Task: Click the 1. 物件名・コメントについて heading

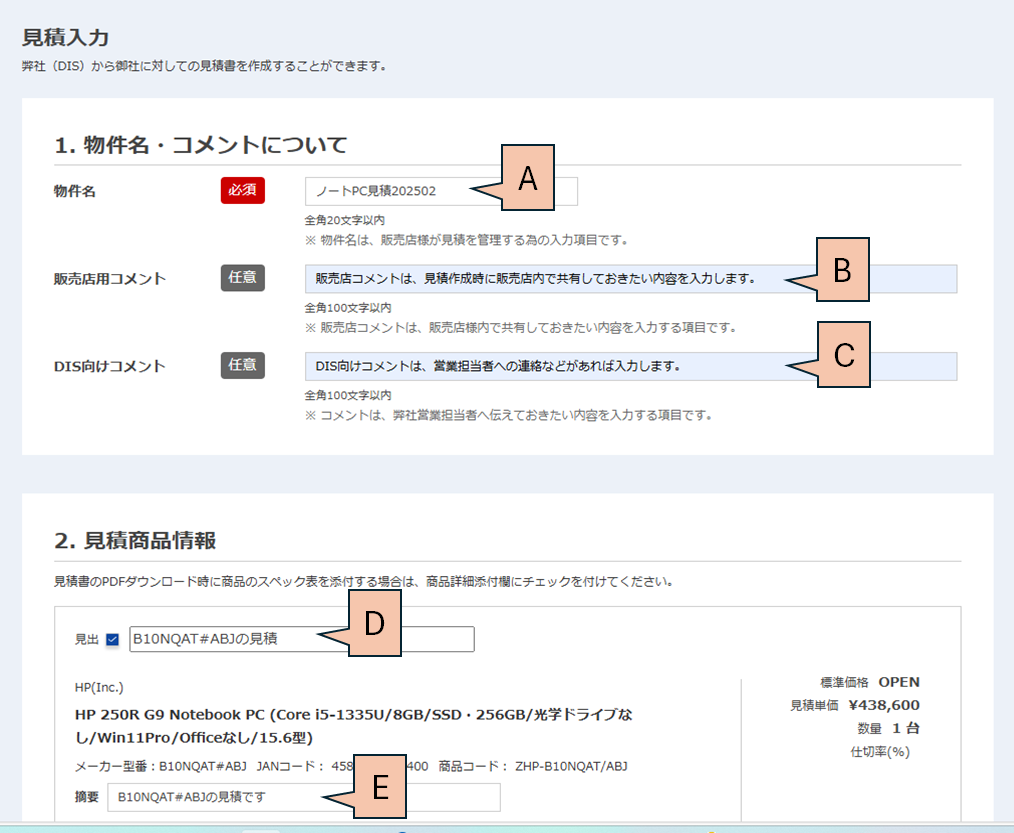Action: click(x=200, y=145)
